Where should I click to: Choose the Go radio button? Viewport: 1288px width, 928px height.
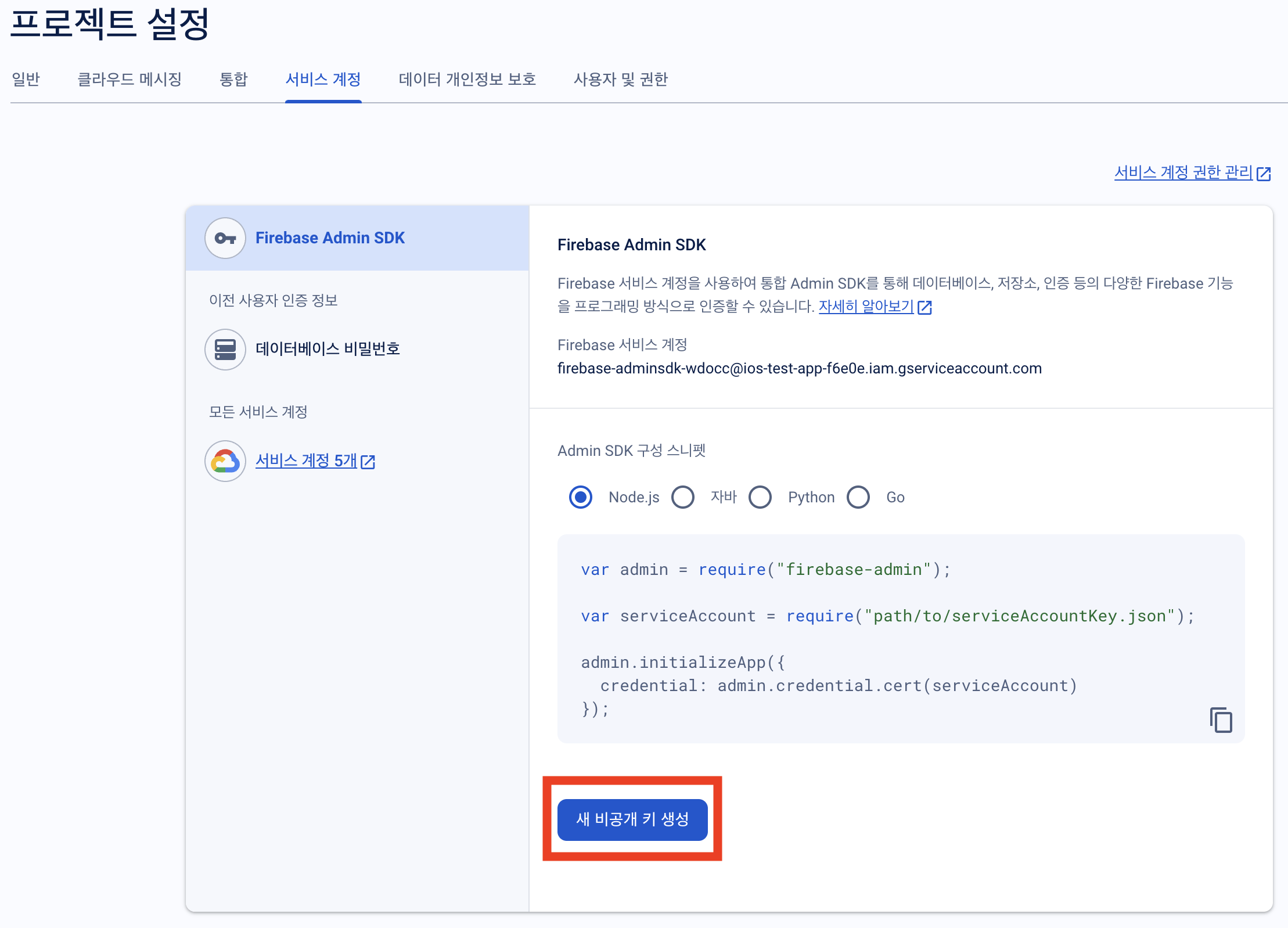click(858, 497)
